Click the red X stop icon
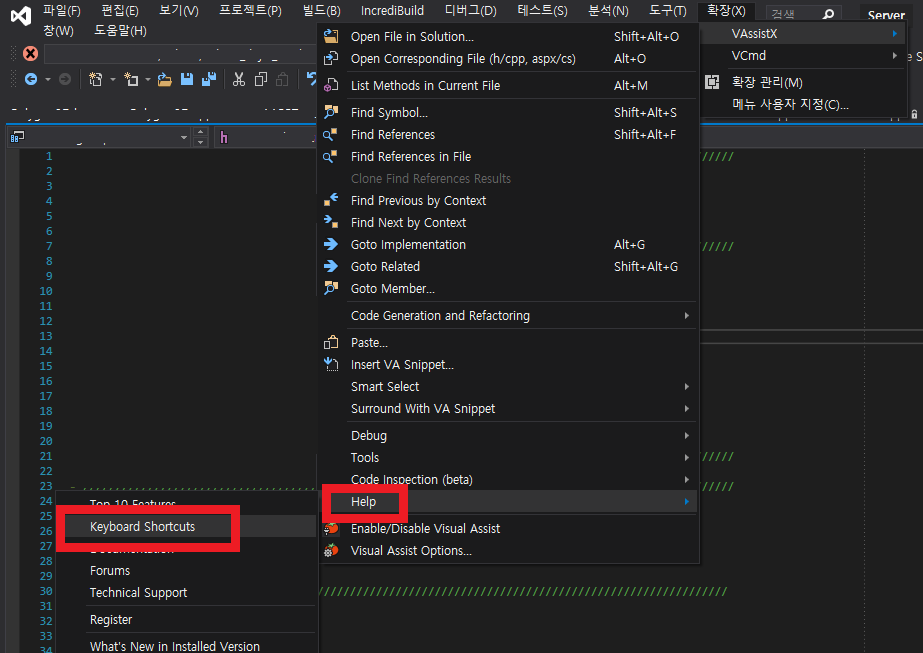The image size is (923, 653). tap(30, 54)
